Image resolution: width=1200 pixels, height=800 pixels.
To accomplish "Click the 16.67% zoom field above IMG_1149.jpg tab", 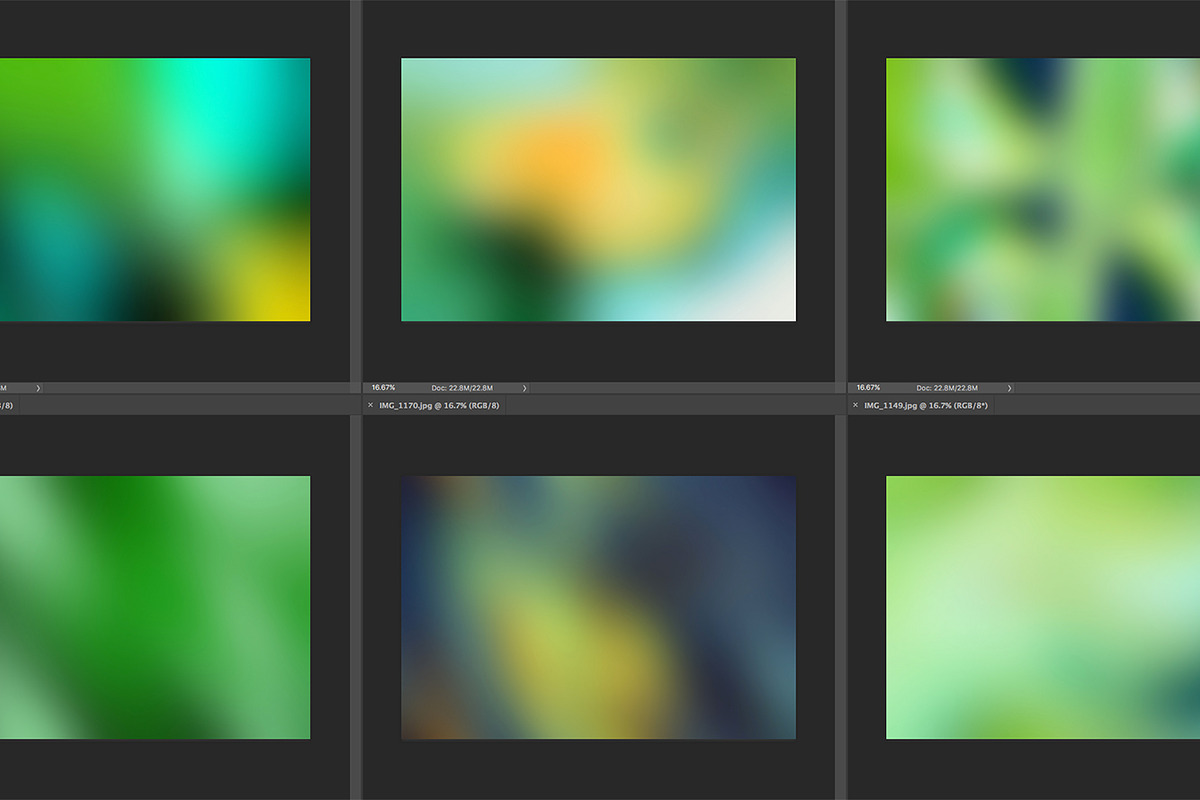I will click(x=868, y=388).
